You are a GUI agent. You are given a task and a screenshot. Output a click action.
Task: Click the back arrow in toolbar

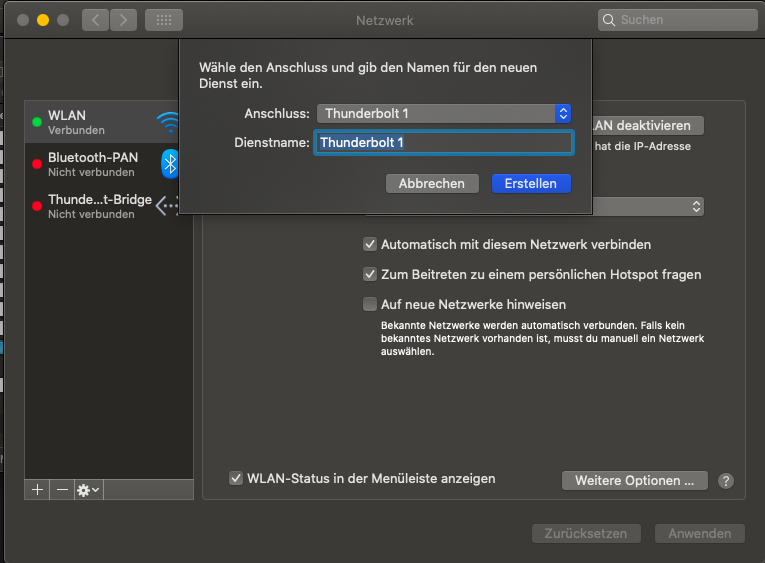click(x=95, y=20)
